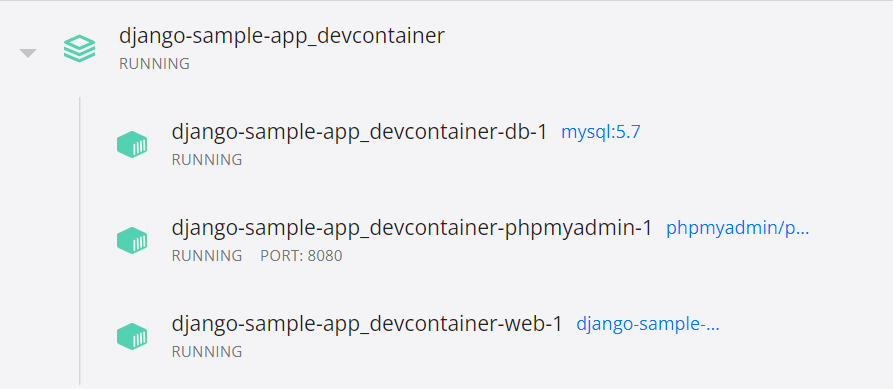Click the phpmyadmin-1 container icon
Viewport: 893px width, 389px height.
pos(132,240)
